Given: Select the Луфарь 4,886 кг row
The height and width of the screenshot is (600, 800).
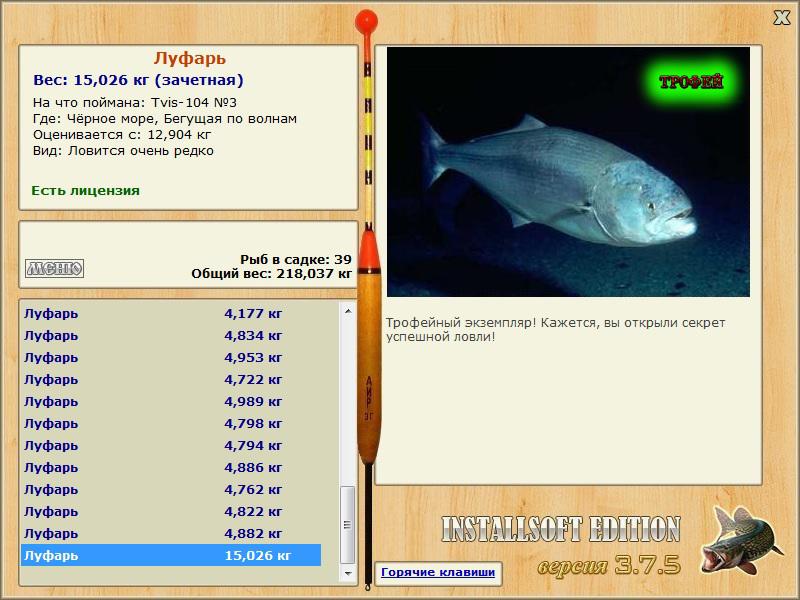Looking at the screenshot, I should pos(171,467).
